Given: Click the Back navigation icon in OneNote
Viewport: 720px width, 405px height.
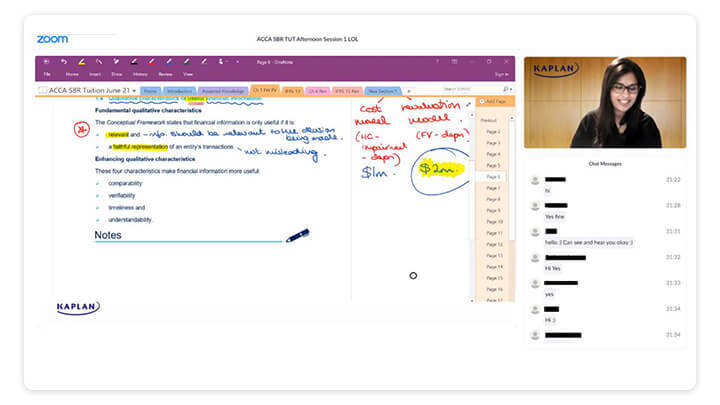Looking at the screenshot, I should tap(46, 62).
